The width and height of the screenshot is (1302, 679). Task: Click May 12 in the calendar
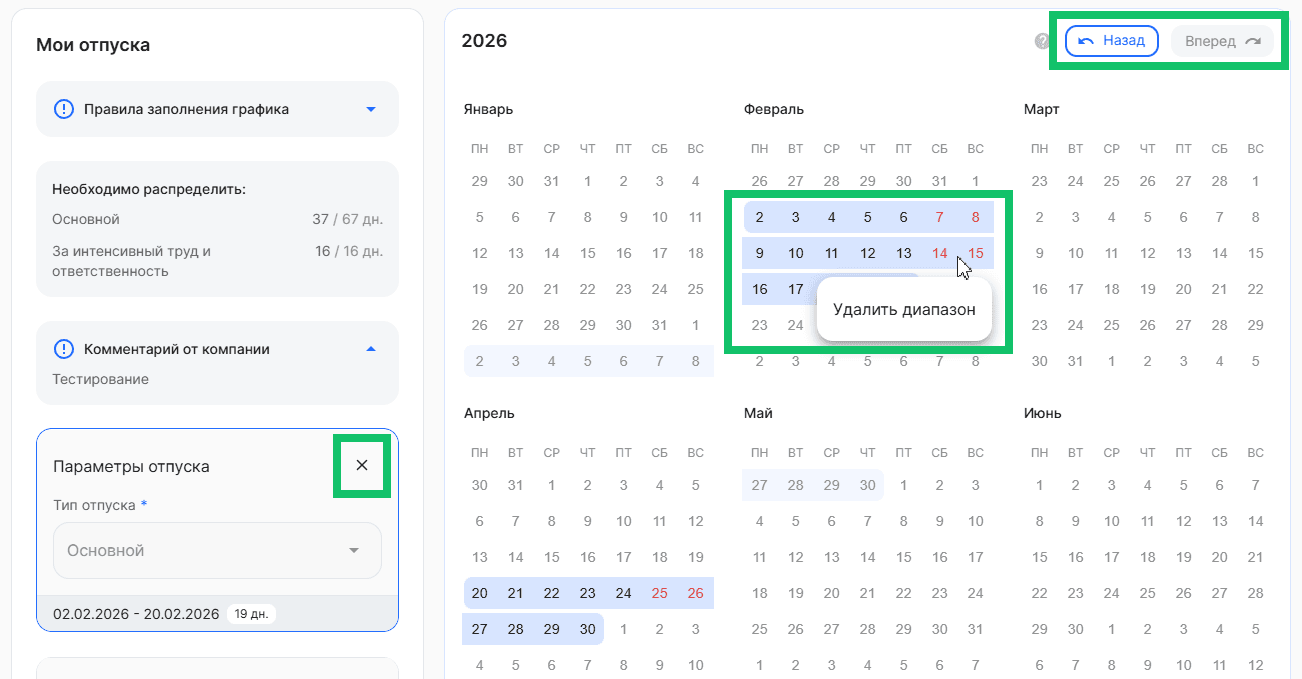click(x=796, y=557)
